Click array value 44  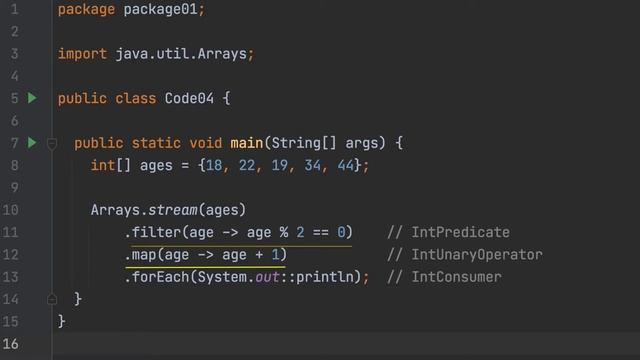coord(345,165)
